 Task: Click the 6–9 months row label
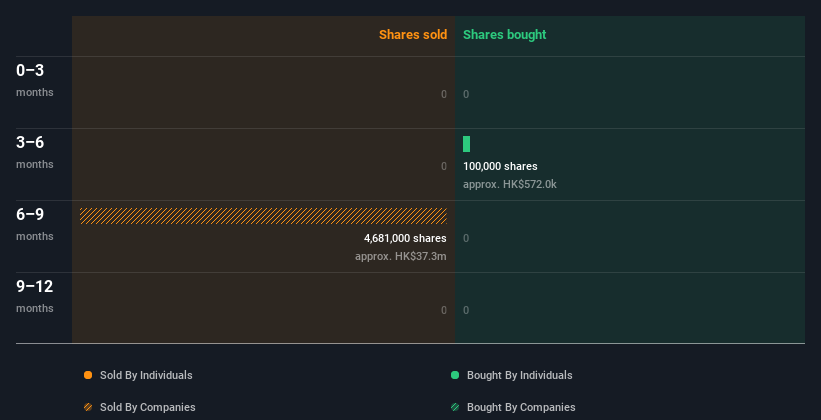coord(35,225)
